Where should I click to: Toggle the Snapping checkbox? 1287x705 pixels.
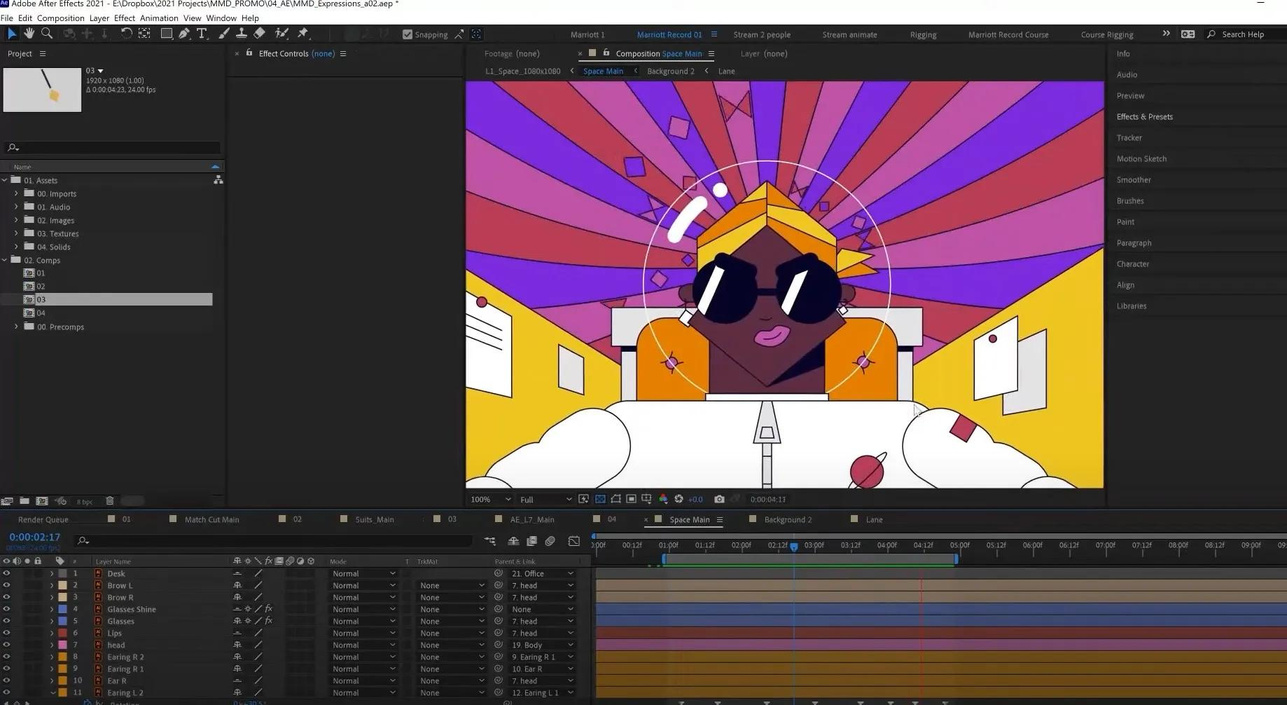point(407,34)
